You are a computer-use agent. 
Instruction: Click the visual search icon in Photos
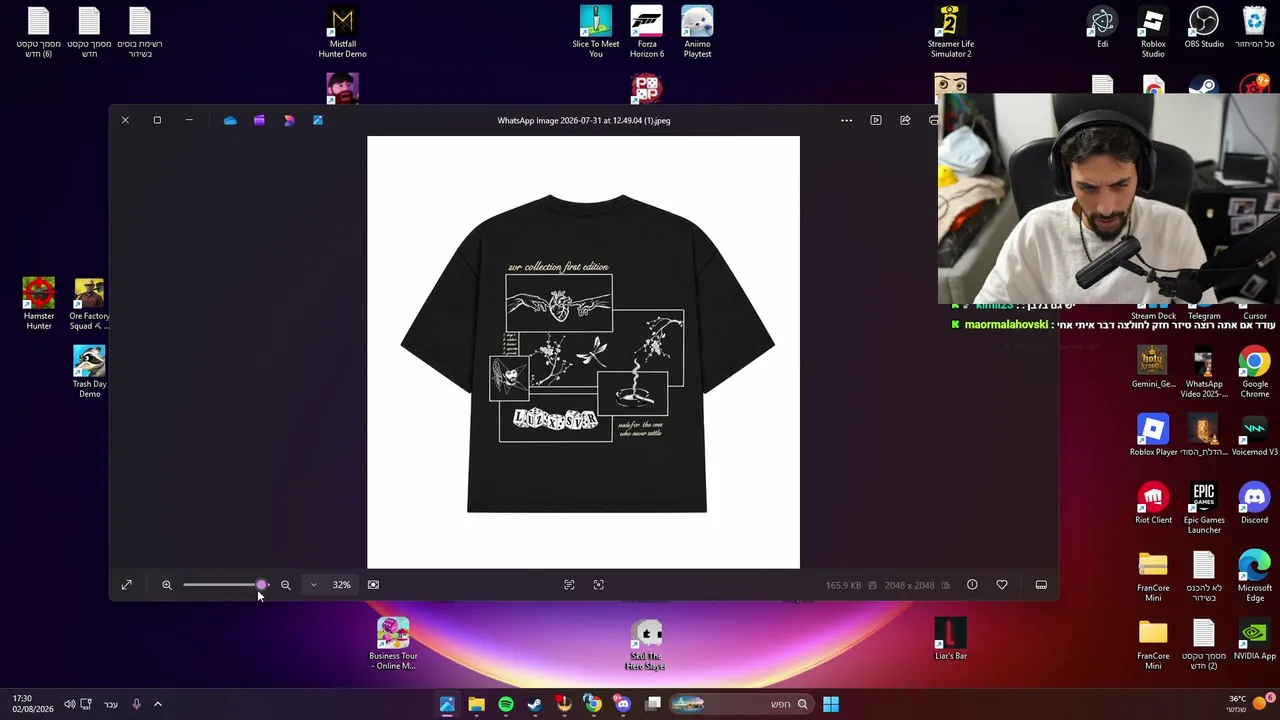(x=599, y=585)
